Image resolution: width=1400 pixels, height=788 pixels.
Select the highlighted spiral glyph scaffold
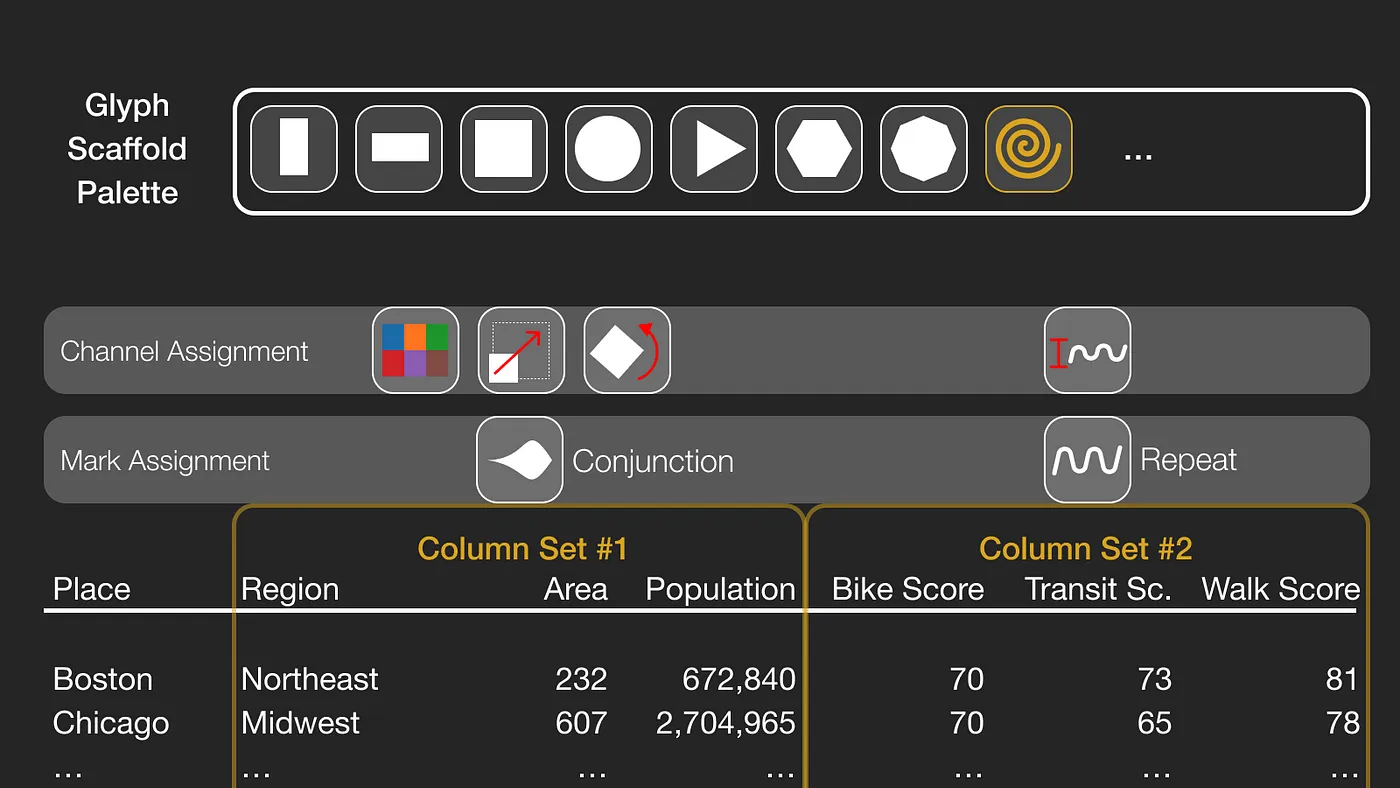1029,149
